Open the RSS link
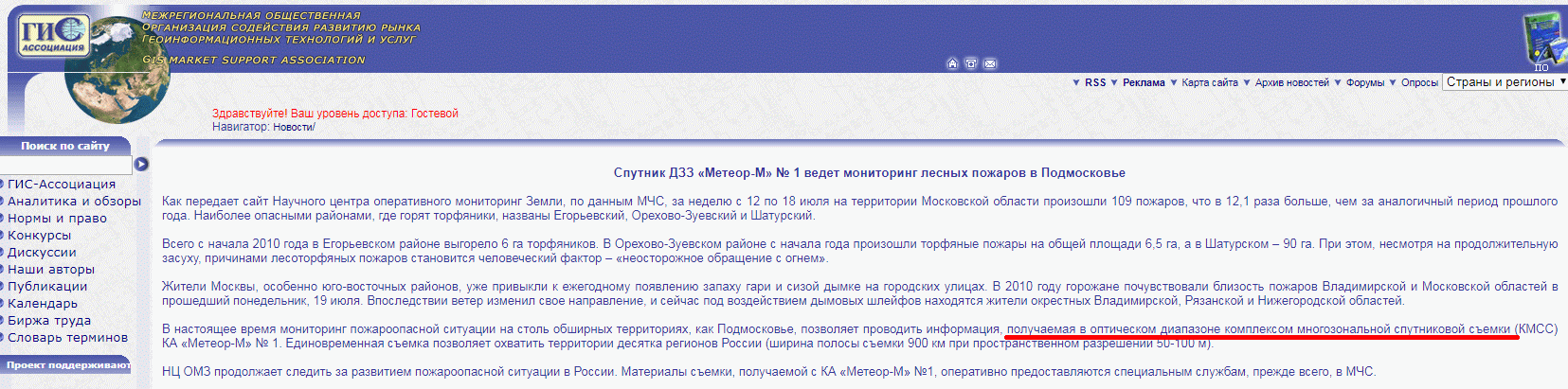Viewport: 1568px width, 389px height. [1095, 82]
